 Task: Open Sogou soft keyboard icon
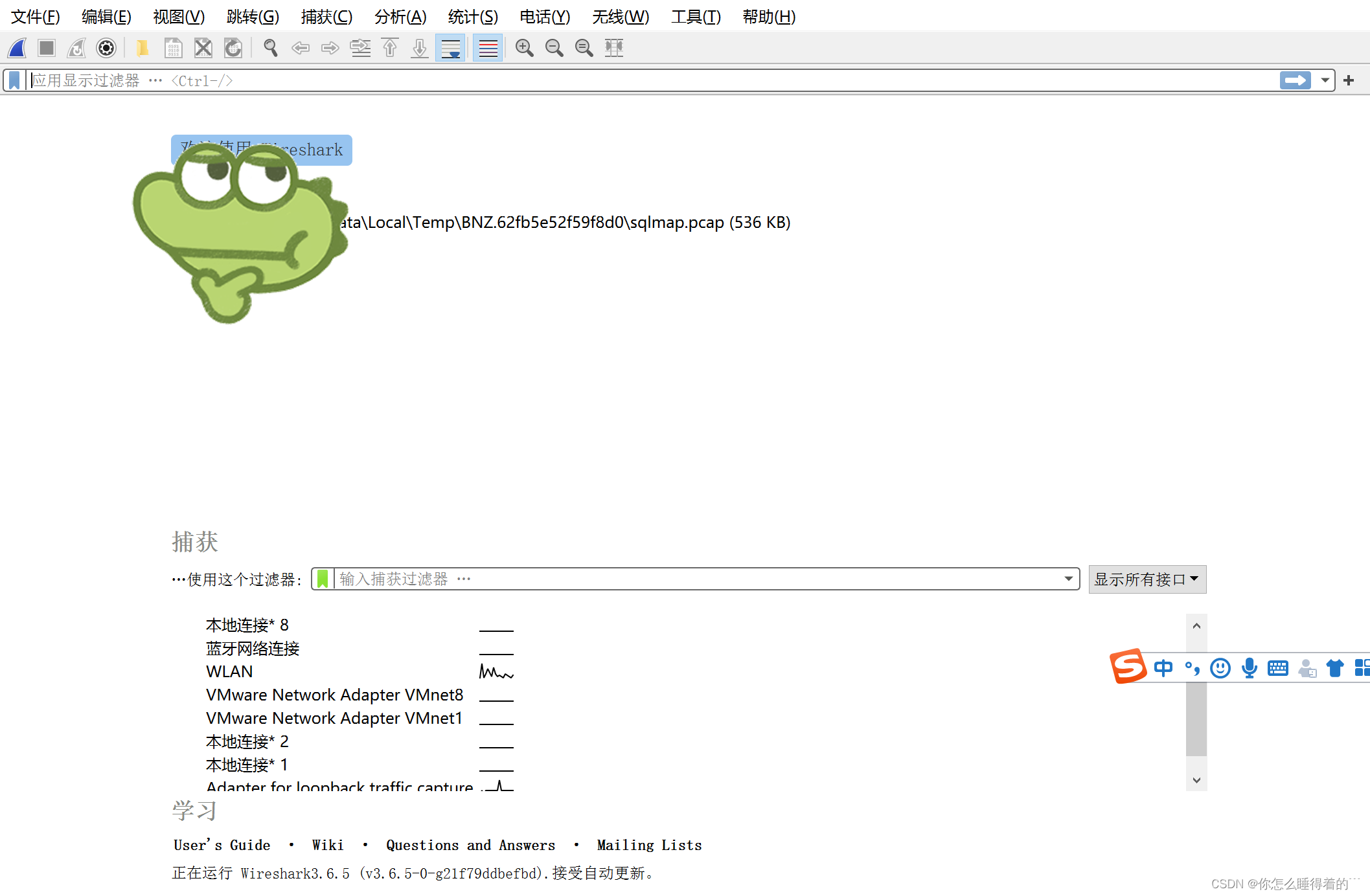click(x=1278, y=668)
